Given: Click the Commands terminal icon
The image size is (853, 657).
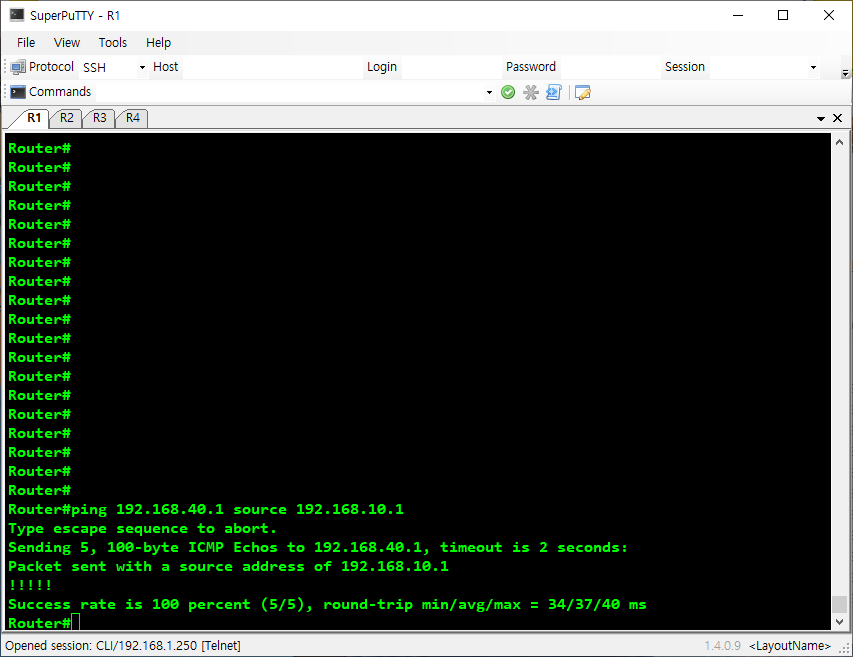Looking at the screenshot, I should 18,92.
